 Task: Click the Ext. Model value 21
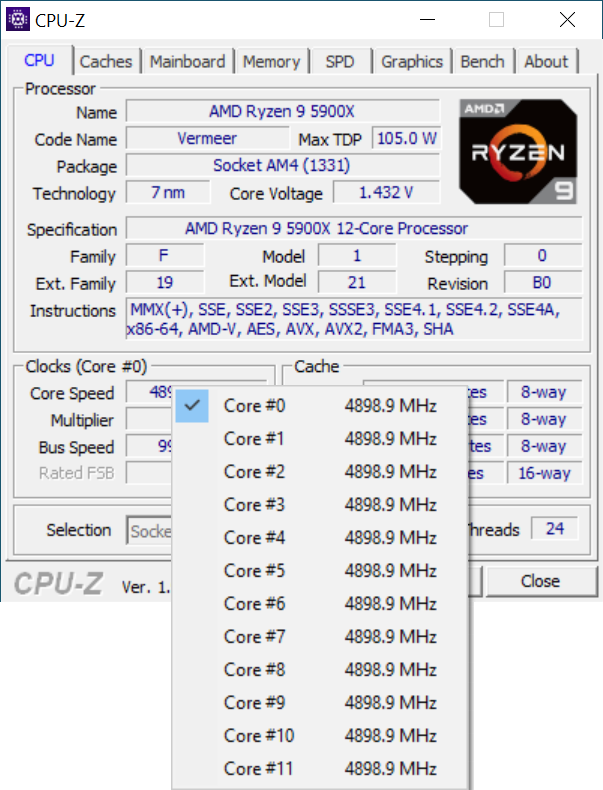tap(357, 283)
